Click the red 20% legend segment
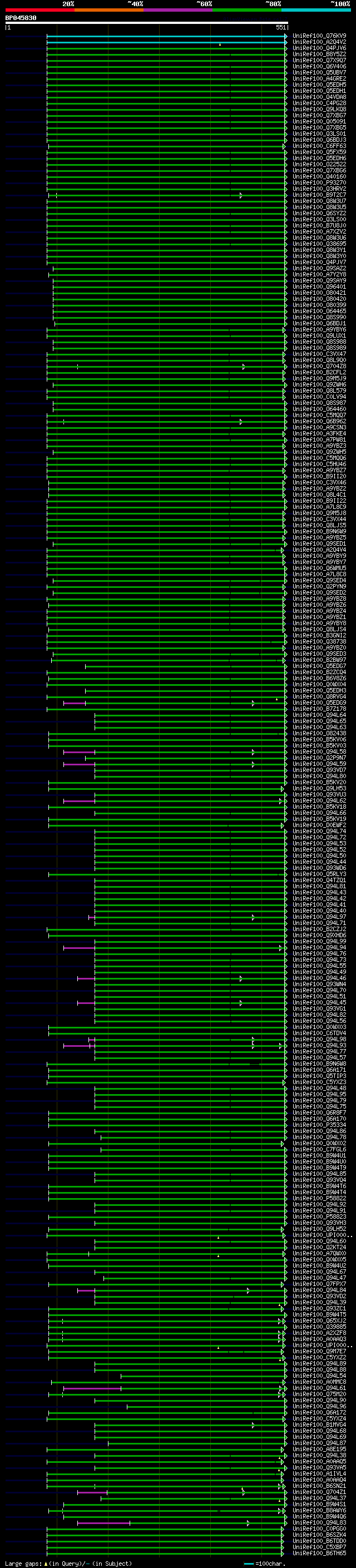Screen dimensions: 356x1568 coord(39,10)
